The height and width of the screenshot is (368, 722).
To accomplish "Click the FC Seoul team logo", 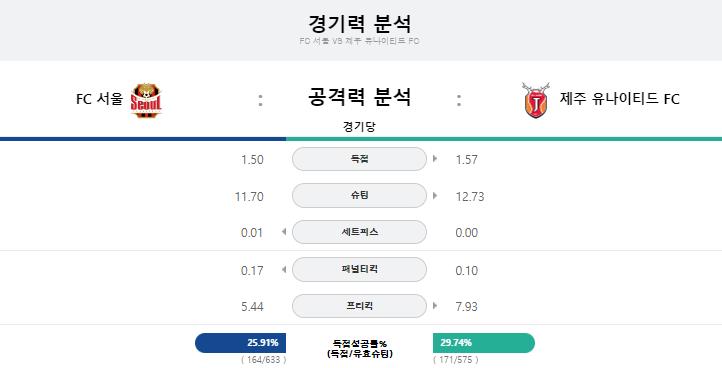I will [146, 100].
